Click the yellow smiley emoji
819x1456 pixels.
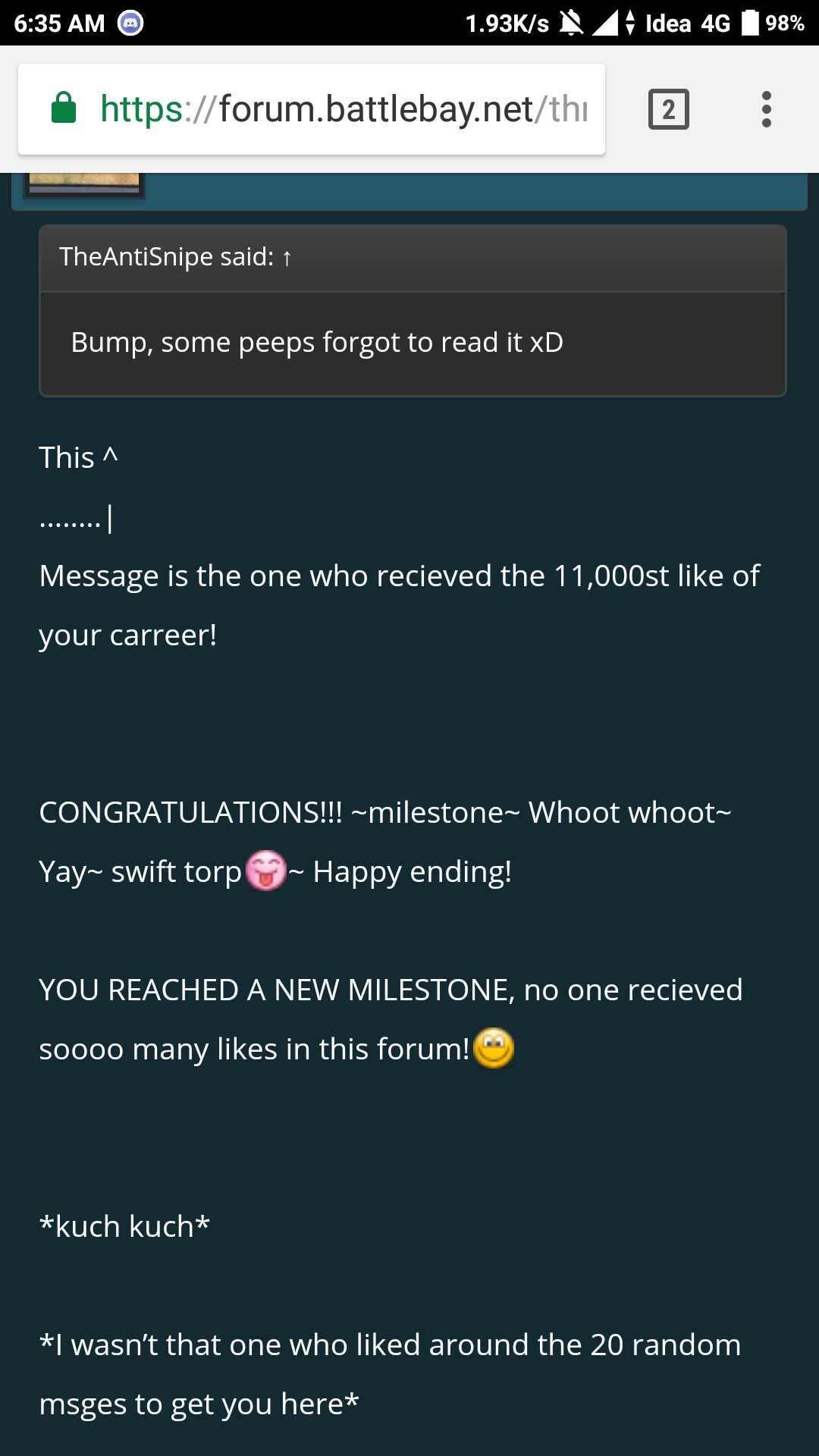point(494,1049)
